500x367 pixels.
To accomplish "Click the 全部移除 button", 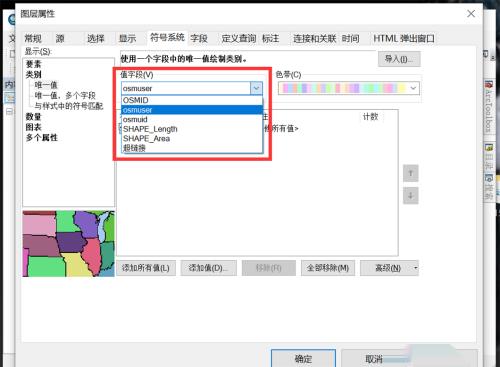I will [x=328, y=268].
